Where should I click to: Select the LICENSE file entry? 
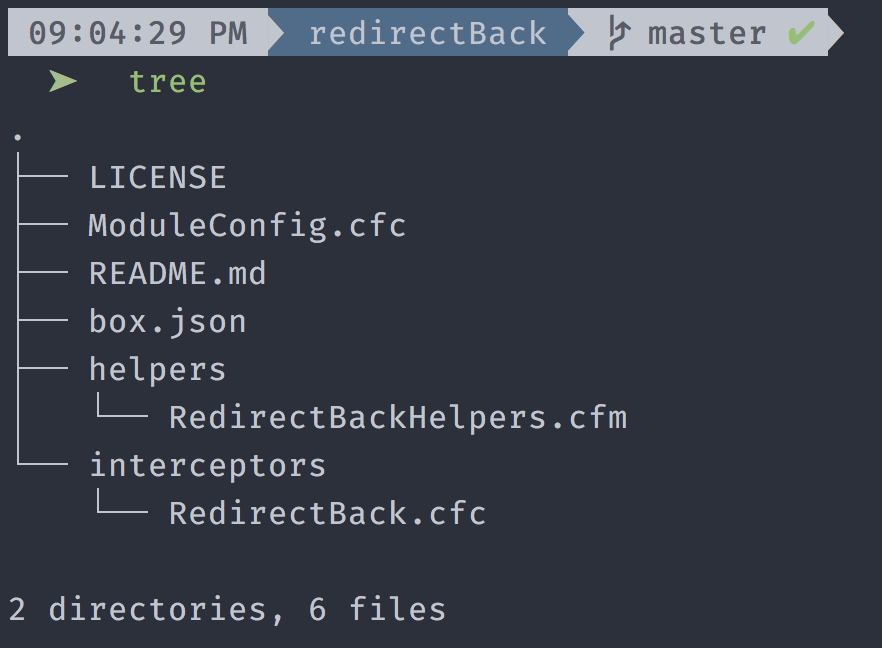(x=158, y=177)
